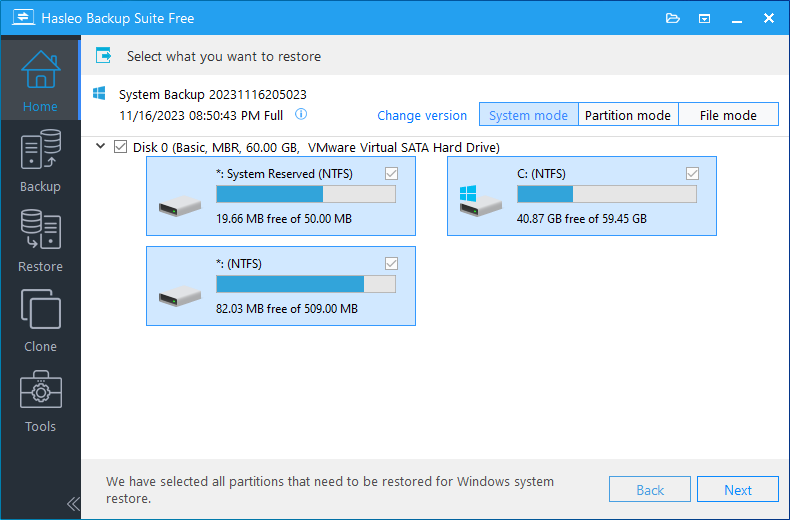
Task: Toggle System Reserved partition checkbox
Action: tap(391, 173)
